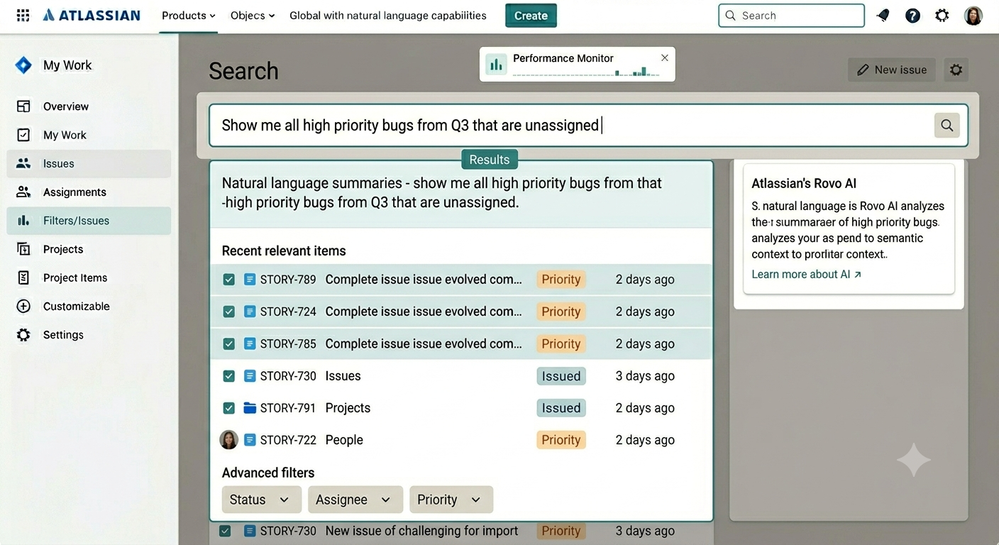Select Filters/Issues in the sidebar

[89, 221]
